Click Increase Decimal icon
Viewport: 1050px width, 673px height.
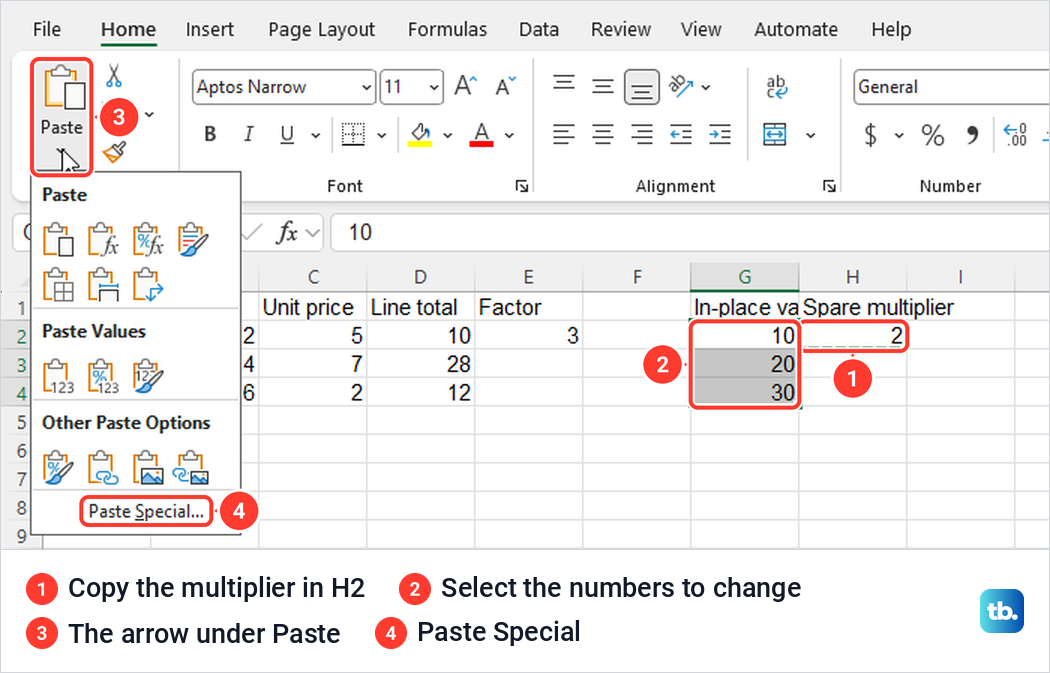click(x=1015, y=135)
